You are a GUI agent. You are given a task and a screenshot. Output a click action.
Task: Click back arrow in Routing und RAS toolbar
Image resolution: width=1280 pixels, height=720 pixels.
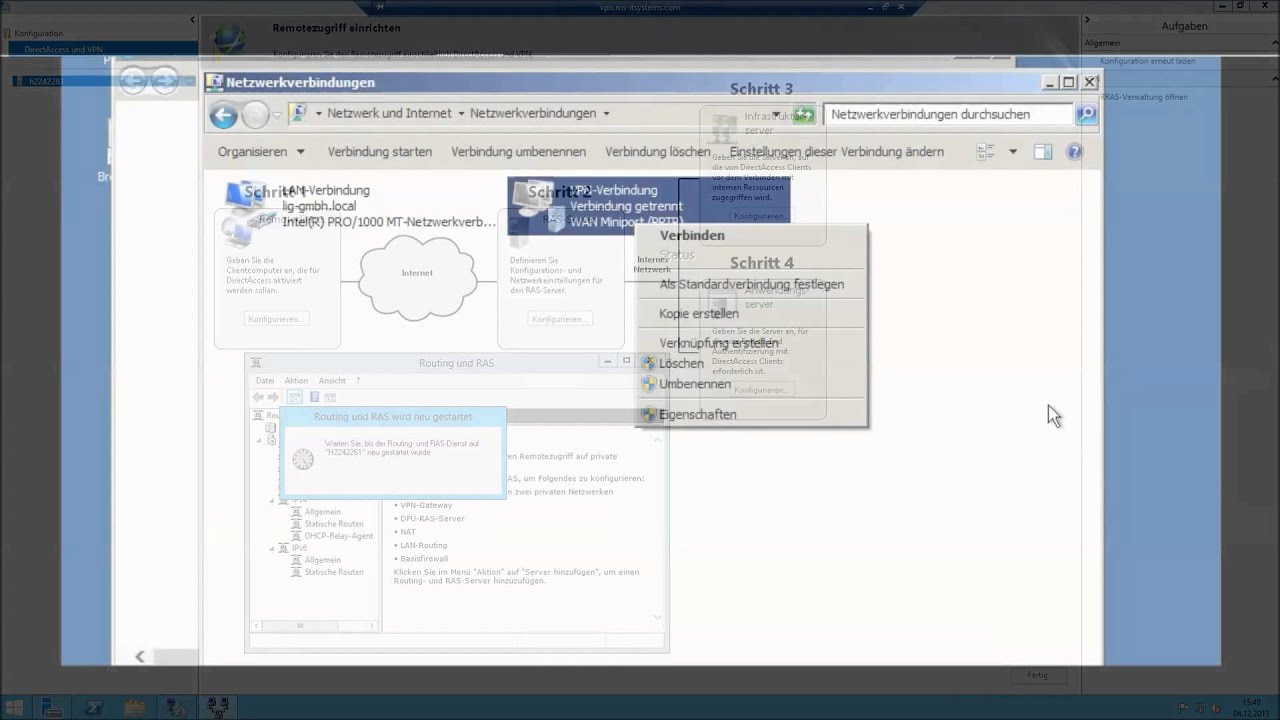tap(258, 397)
